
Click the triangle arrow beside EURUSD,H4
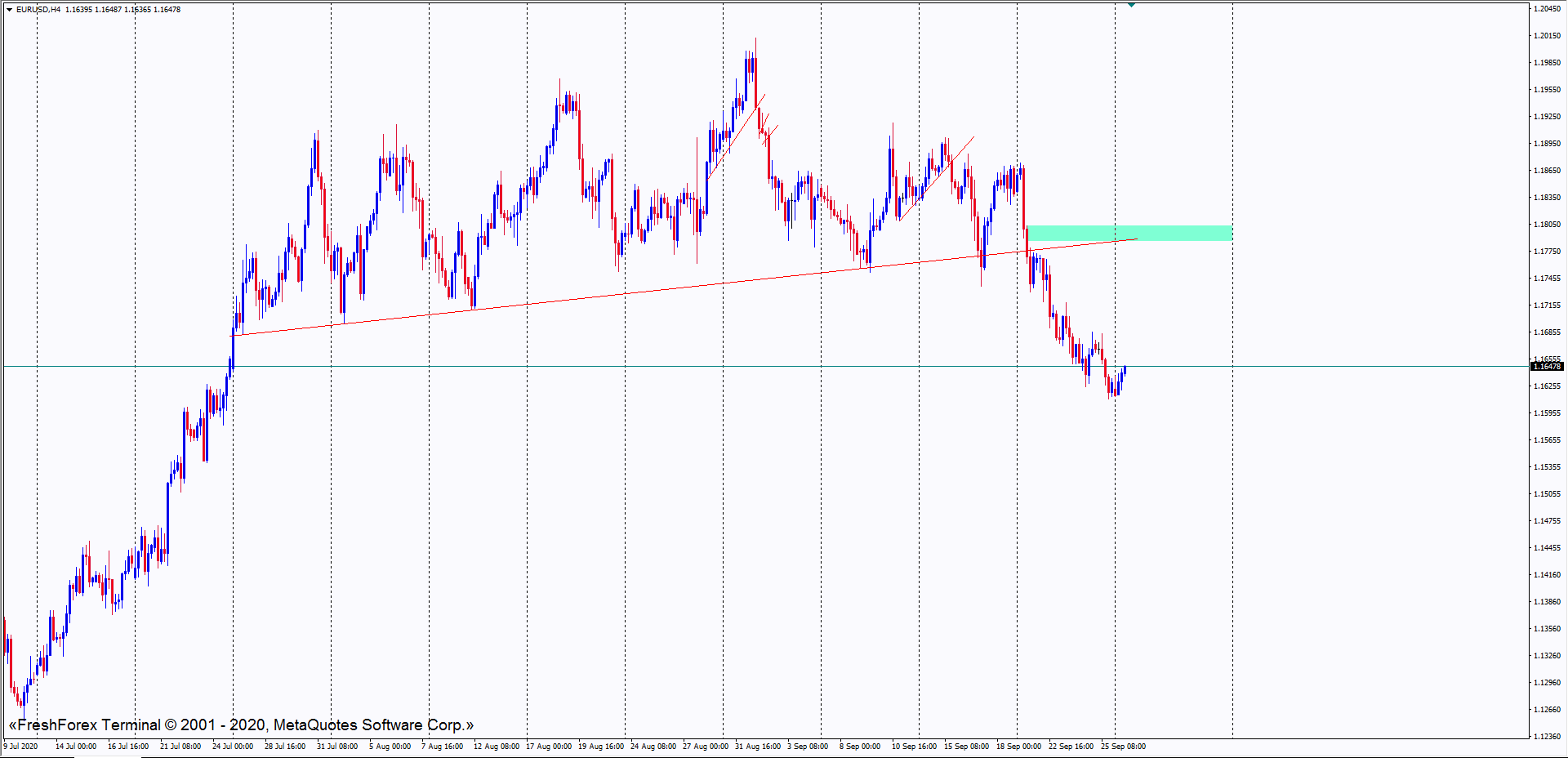click(9, 10)
